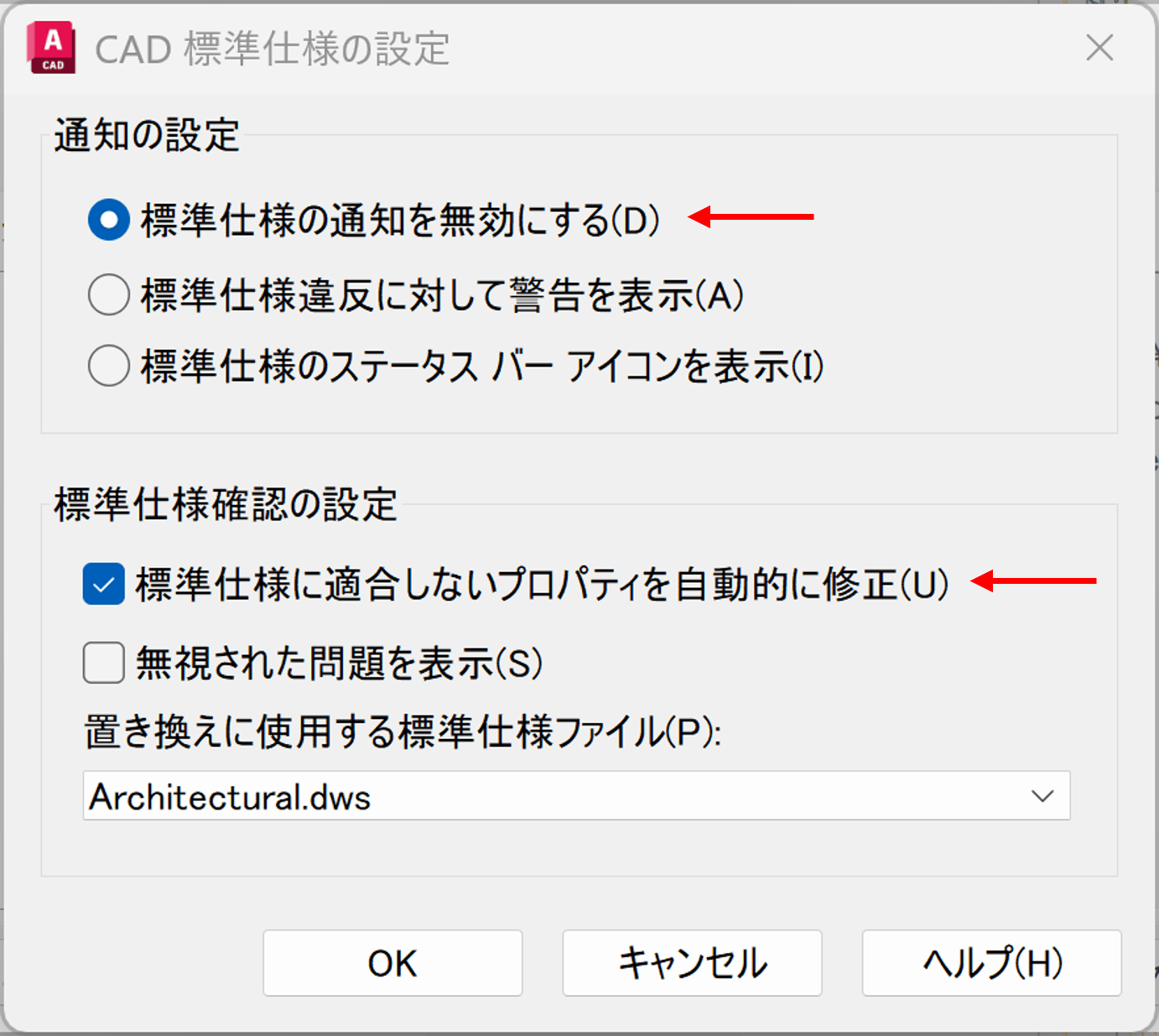Expand the dropdown chevron for standards file
The width and height of the screenshot is (1159, 1036).
[x=1042, y=796]
